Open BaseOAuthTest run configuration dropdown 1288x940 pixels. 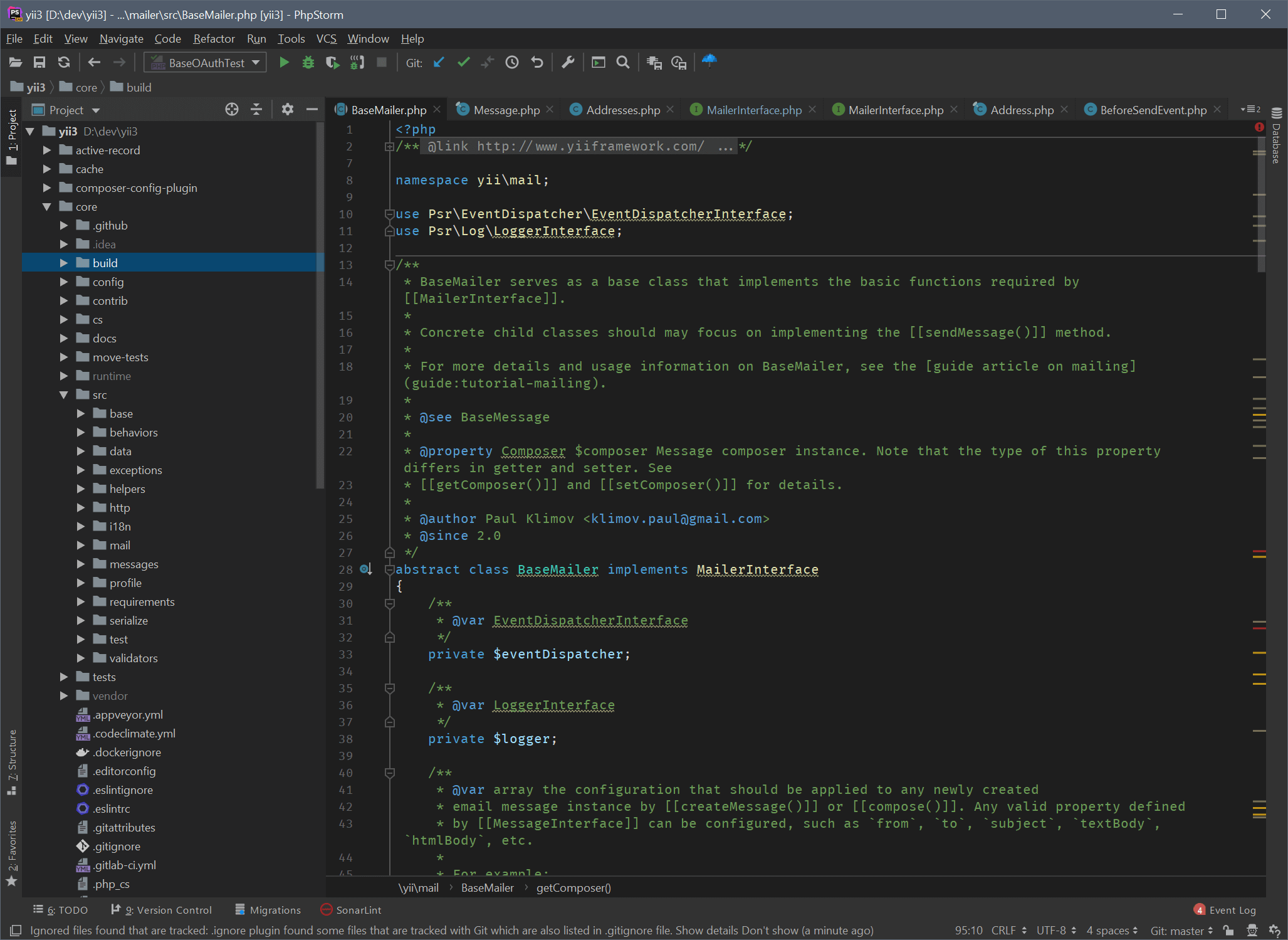(x=206, y=63)
